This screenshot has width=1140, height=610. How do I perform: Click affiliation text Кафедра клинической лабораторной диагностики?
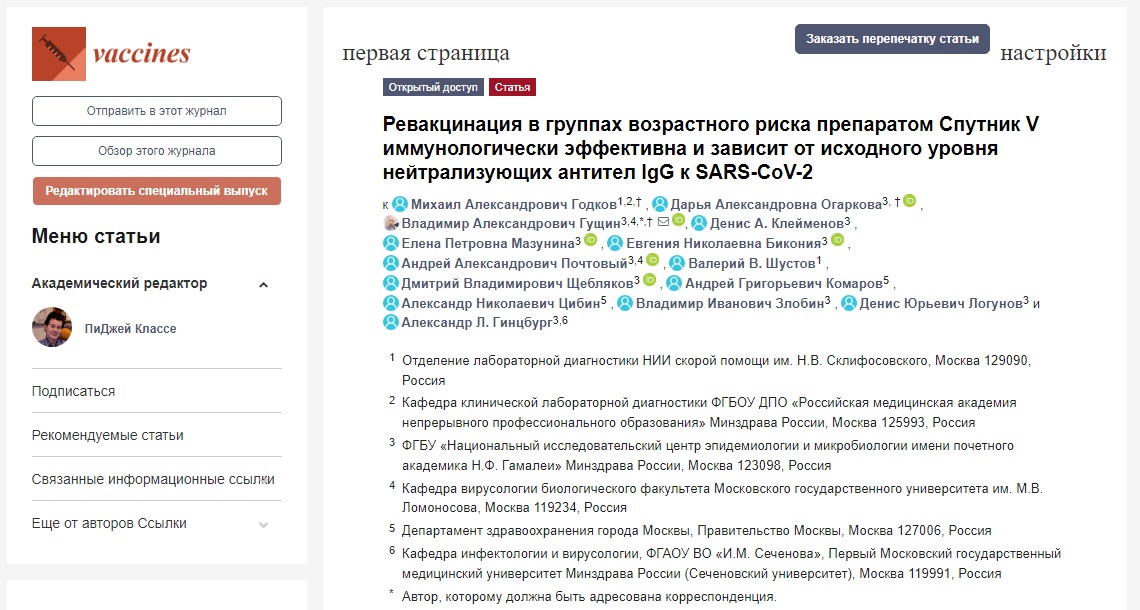709,412
